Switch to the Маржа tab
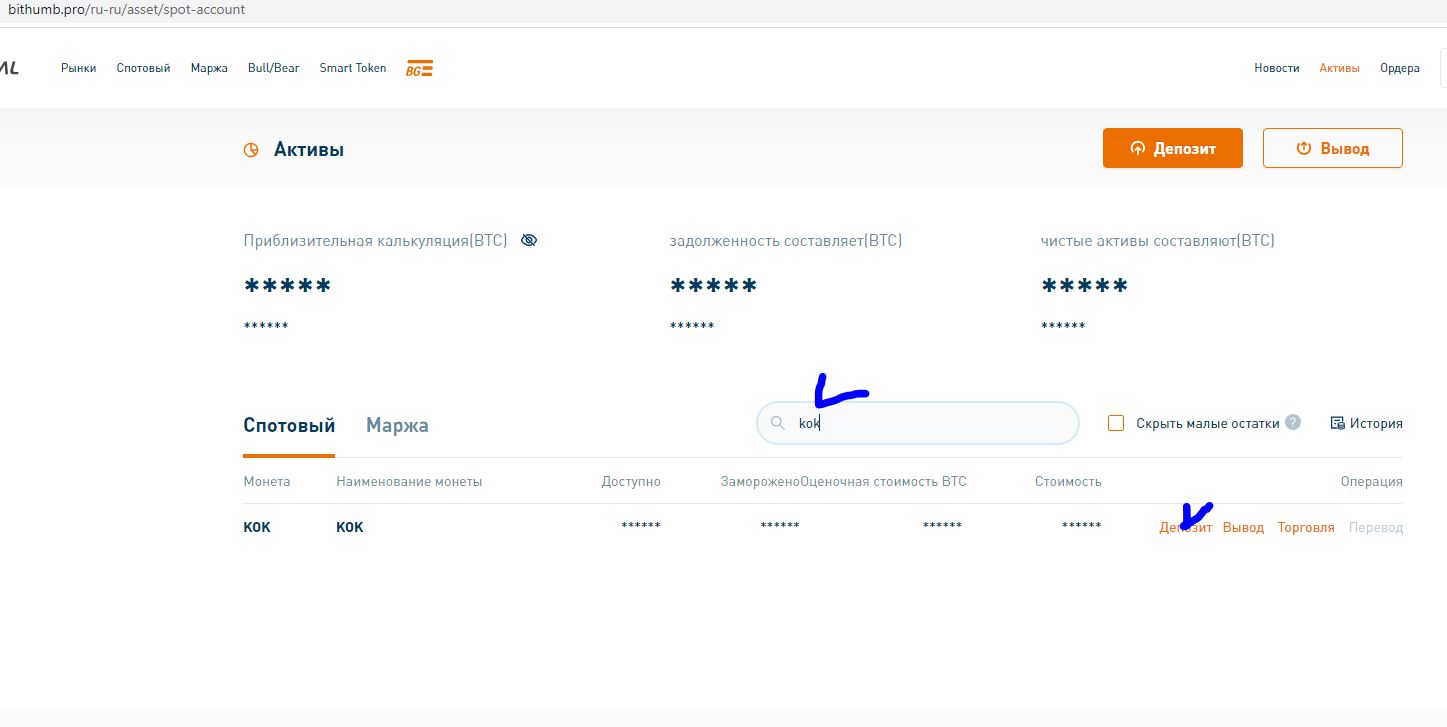This screenshot has height=727, width=1447. [397, 425]
